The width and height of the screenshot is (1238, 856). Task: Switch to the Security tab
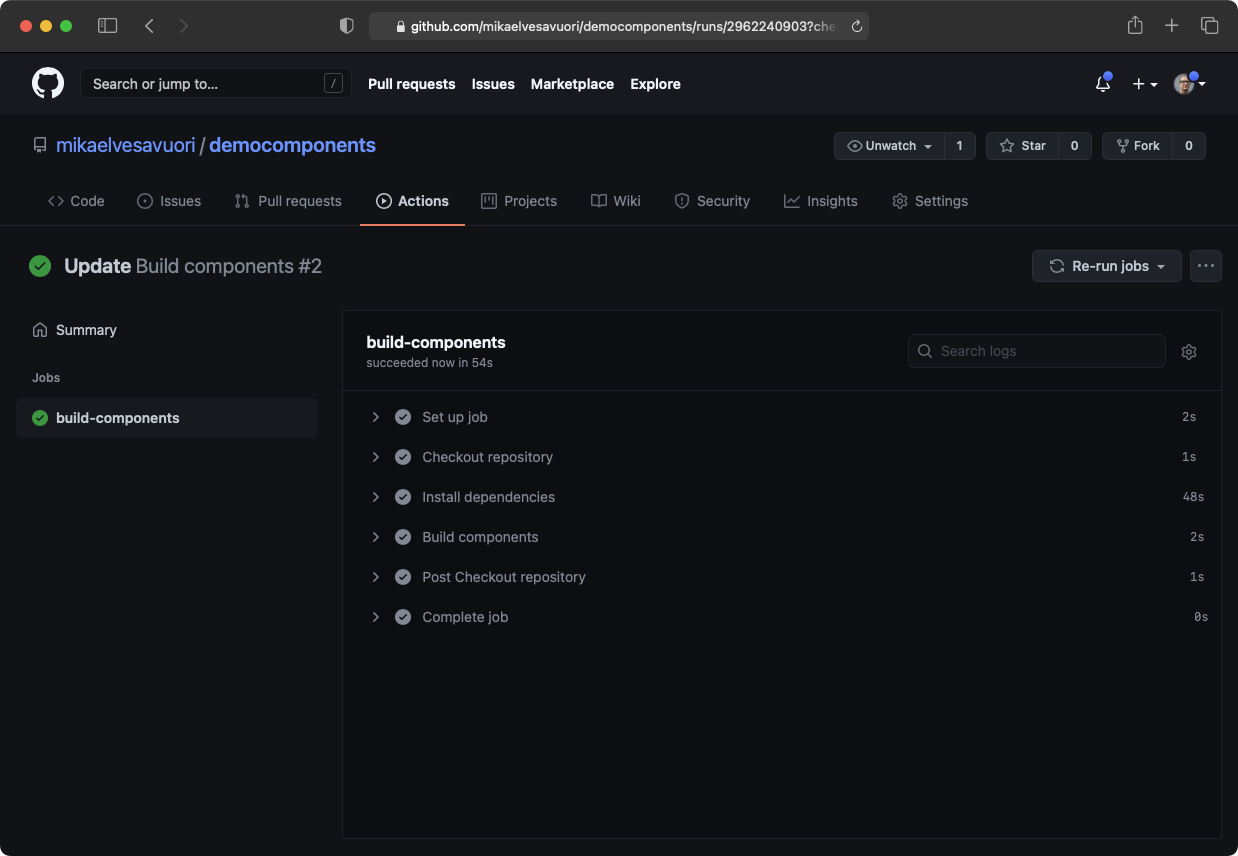(x=712, y=201)
